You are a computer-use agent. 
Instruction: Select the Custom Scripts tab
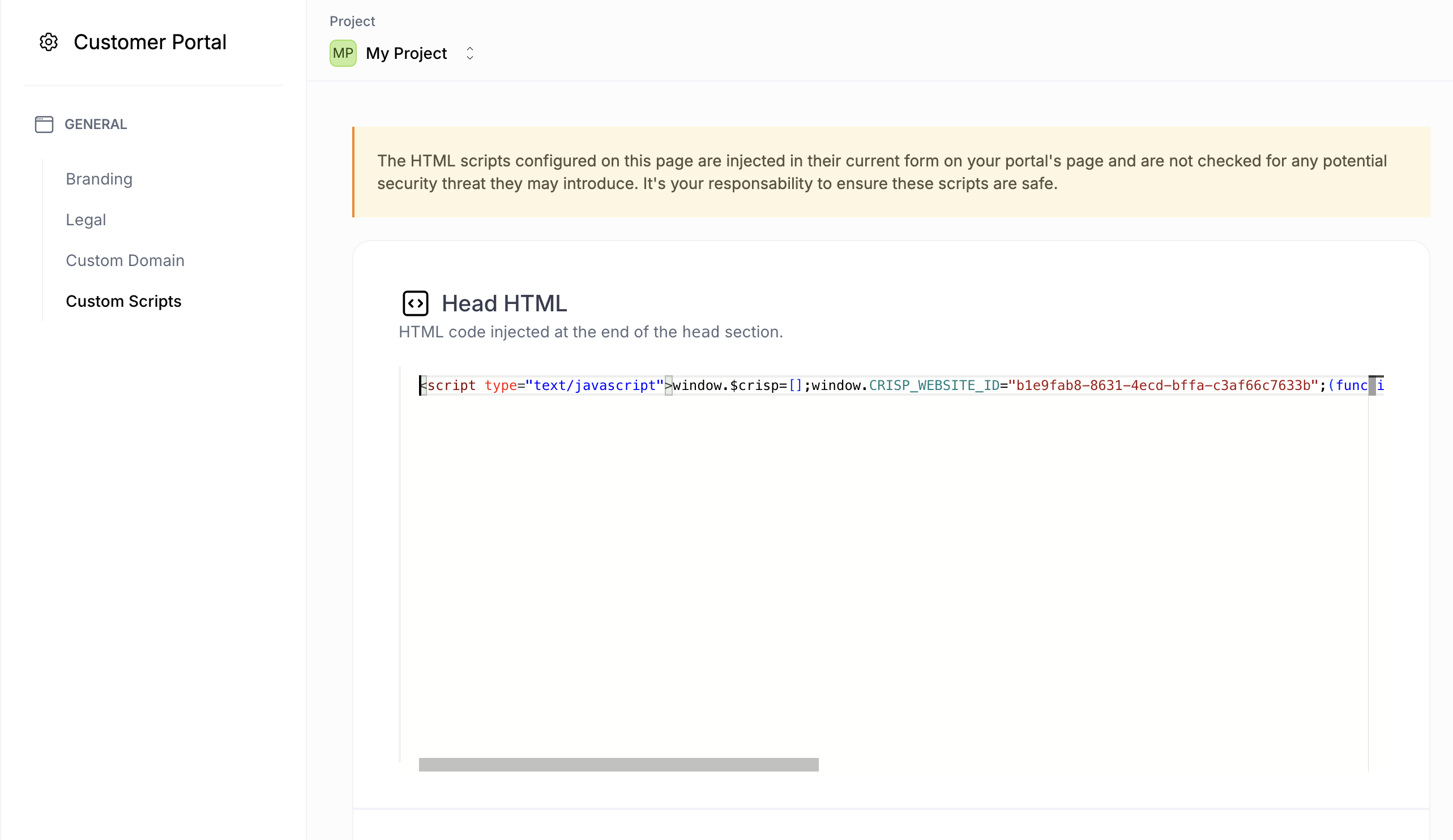pos(123,301)
